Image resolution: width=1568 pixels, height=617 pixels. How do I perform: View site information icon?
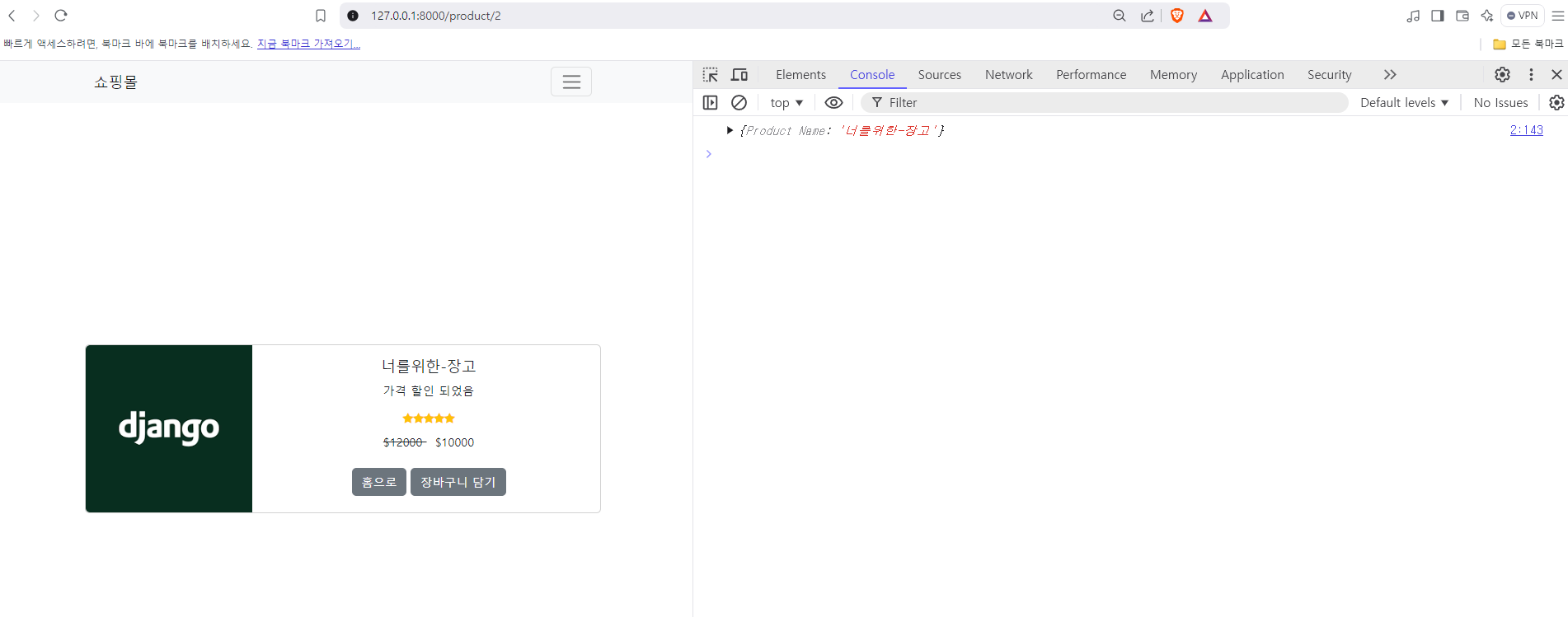pos(353,16)
